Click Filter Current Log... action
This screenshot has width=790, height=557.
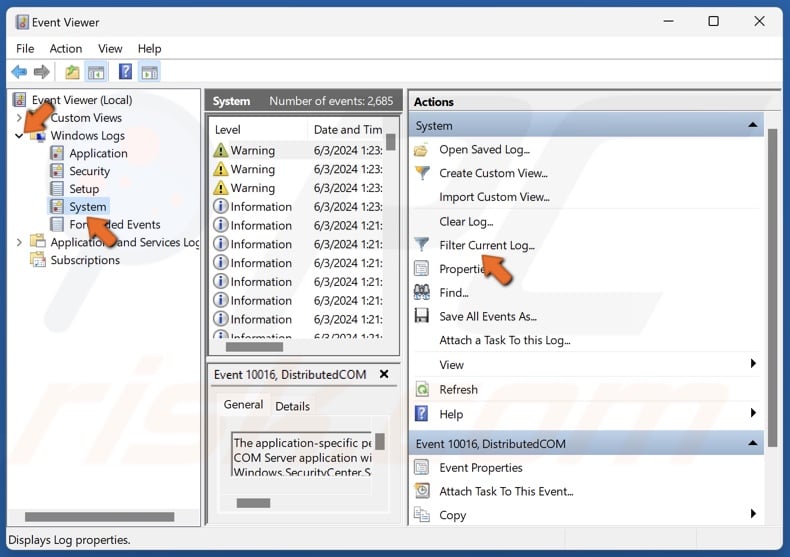pyautogui.click(x=487, y=245)
